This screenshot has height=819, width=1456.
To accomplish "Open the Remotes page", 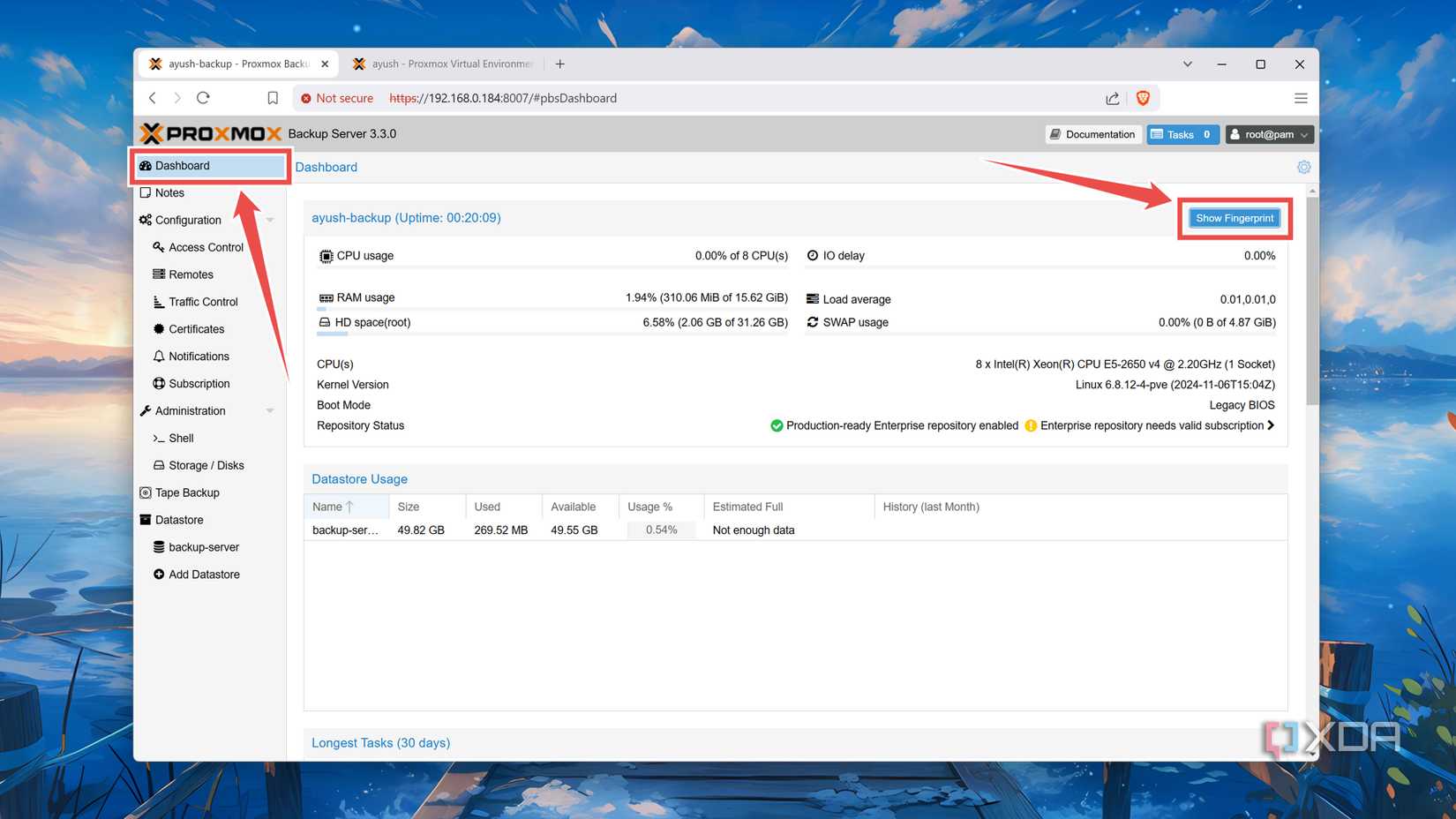I will tap(191, 274).
